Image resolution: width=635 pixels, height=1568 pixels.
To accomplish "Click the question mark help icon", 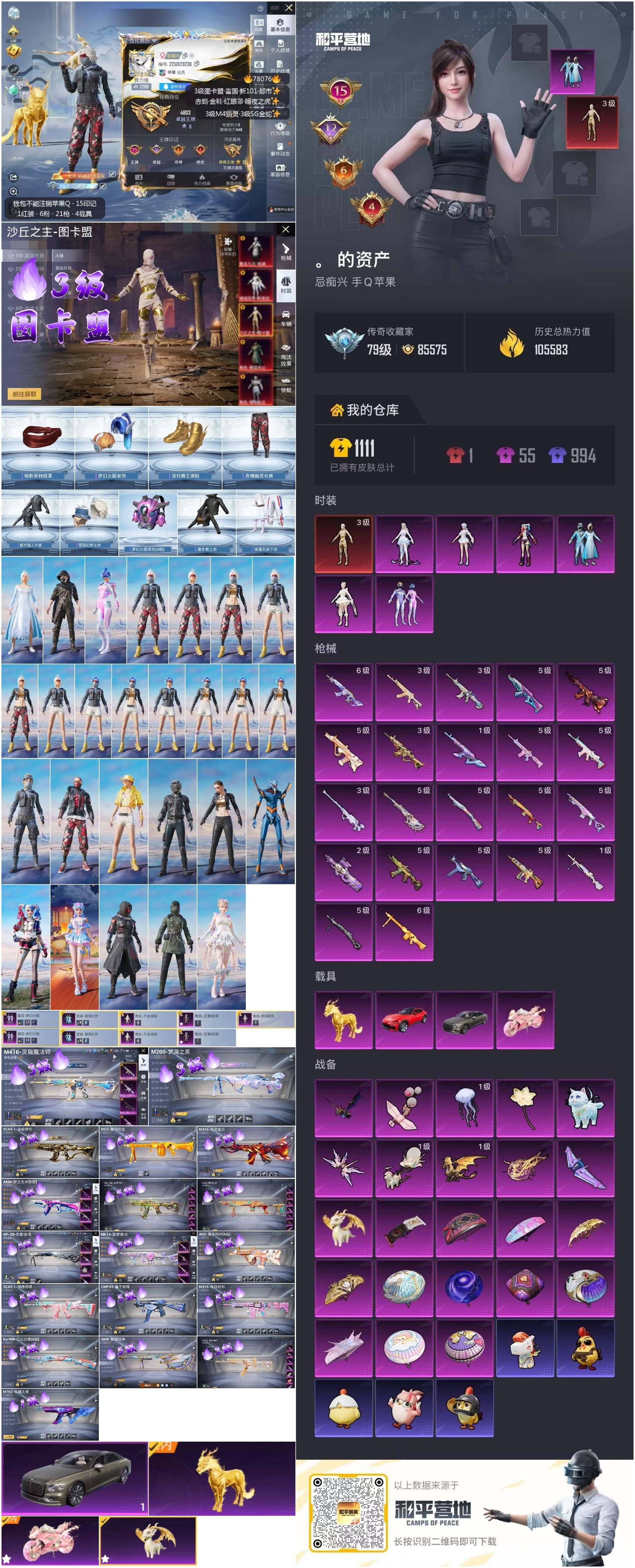I will [x=261, y=8].
